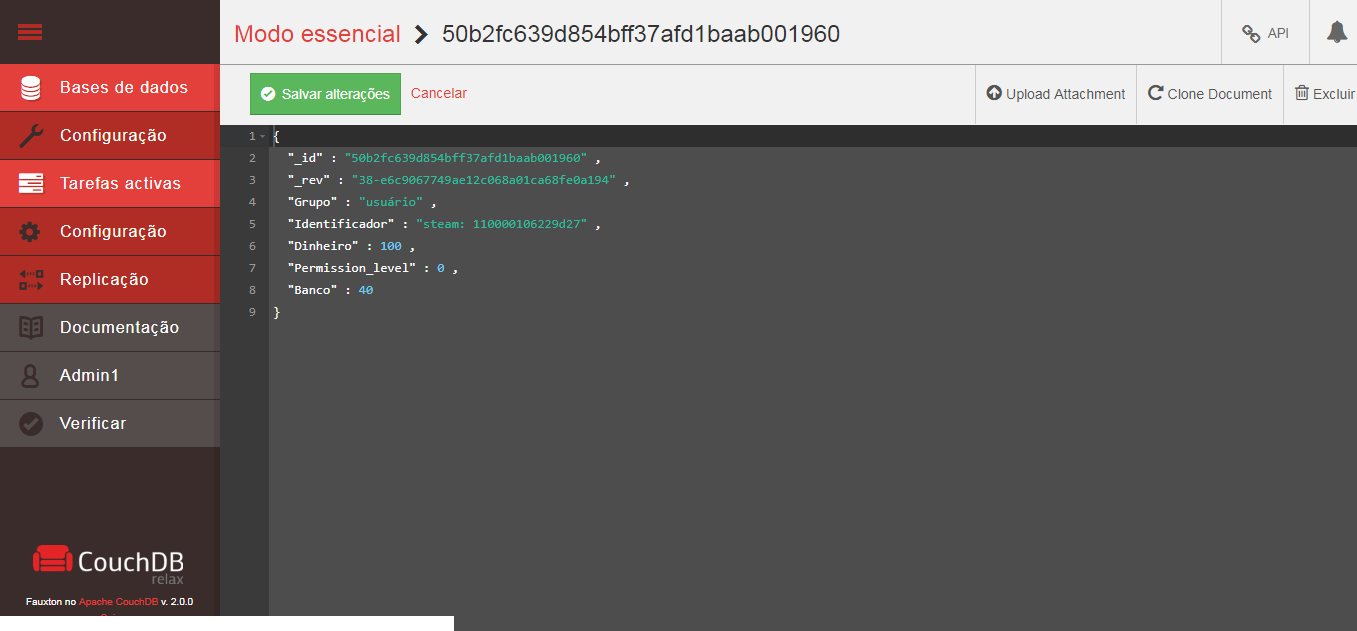This screenshot has width=1357, height=631.
Task: Click the Dinheiro value 100
Action: click(x=390, y=246)
